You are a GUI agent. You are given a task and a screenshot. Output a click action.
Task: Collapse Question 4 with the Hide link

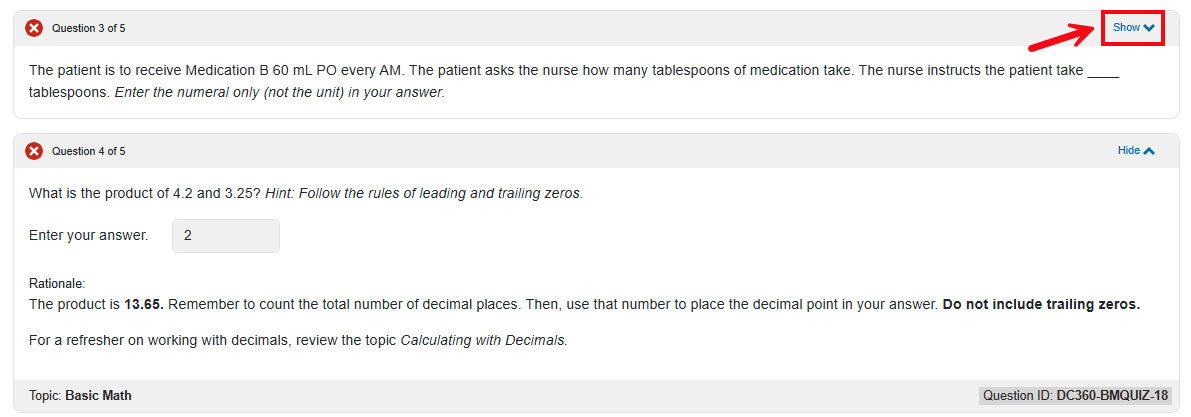[1129, 151]
